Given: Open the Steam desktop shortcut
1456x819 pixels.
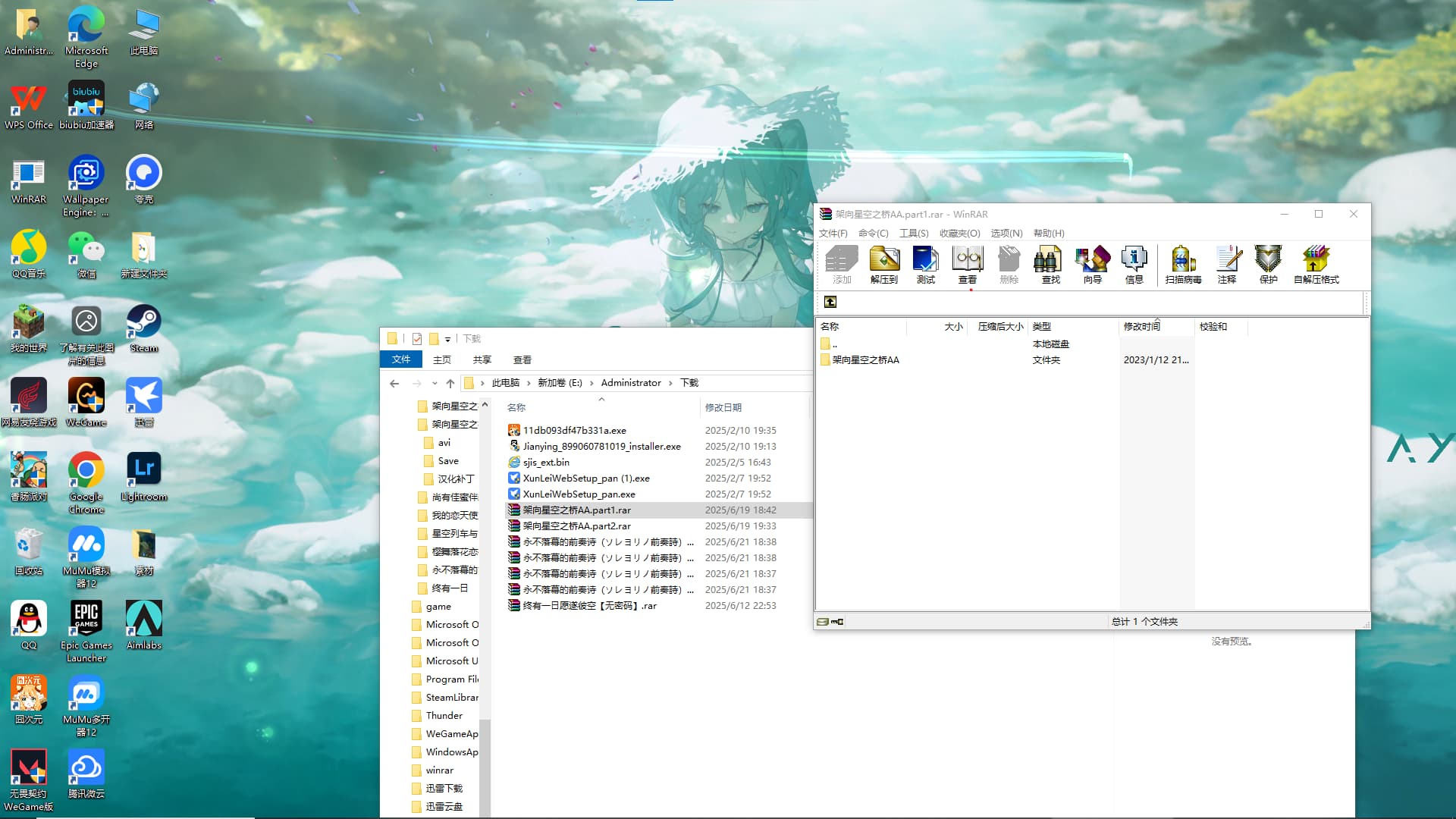Looking at the screenshot, I should (143, 328).
